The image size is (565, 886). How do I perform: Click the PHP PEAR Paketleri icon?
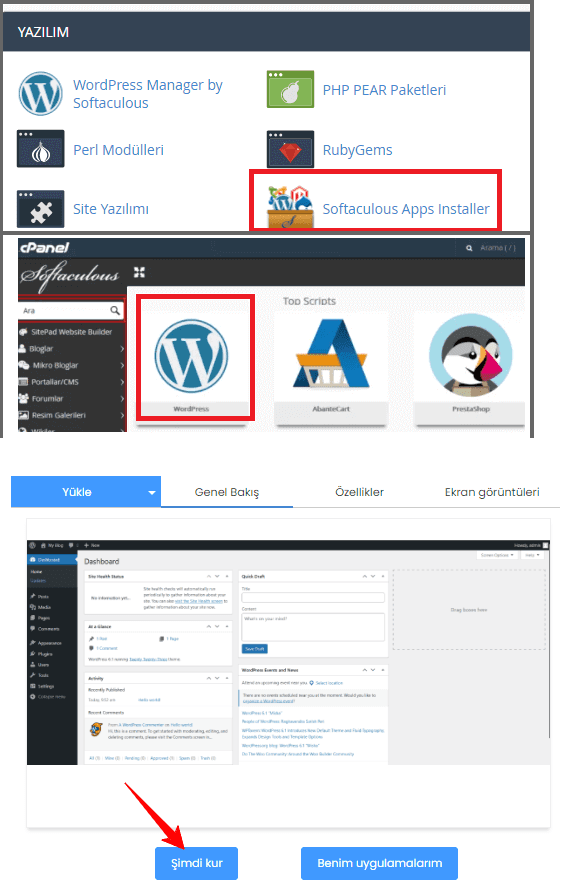[x=290, y=89]
